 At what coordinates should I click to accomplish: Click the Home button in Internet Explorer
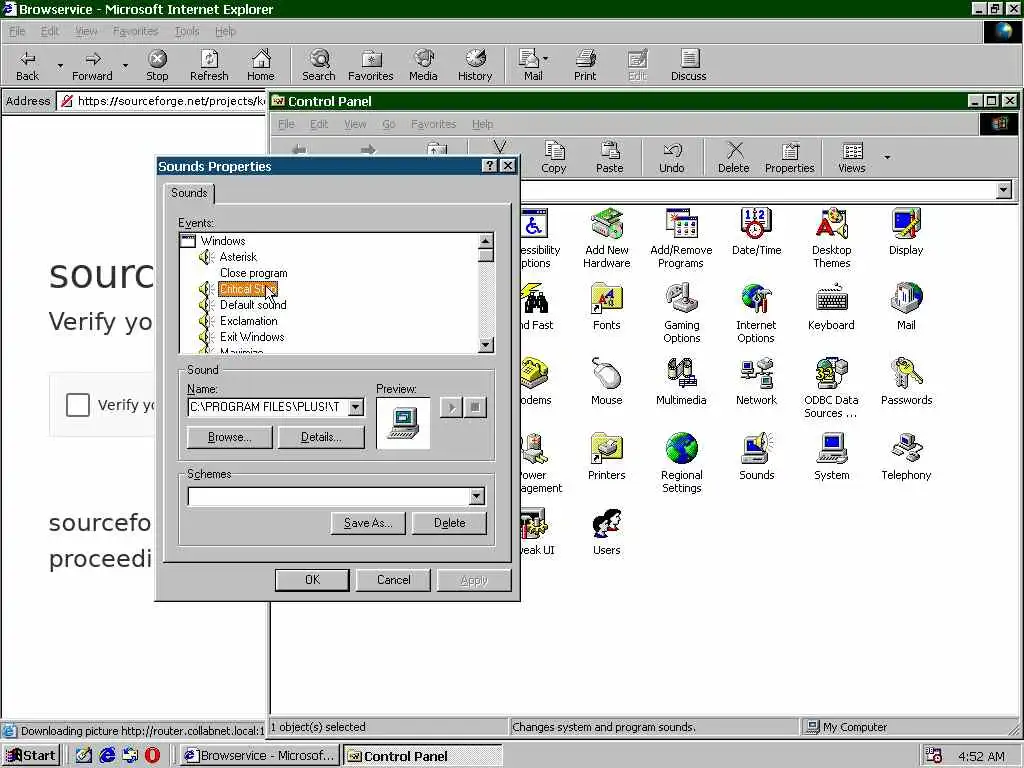click(261, 65)
